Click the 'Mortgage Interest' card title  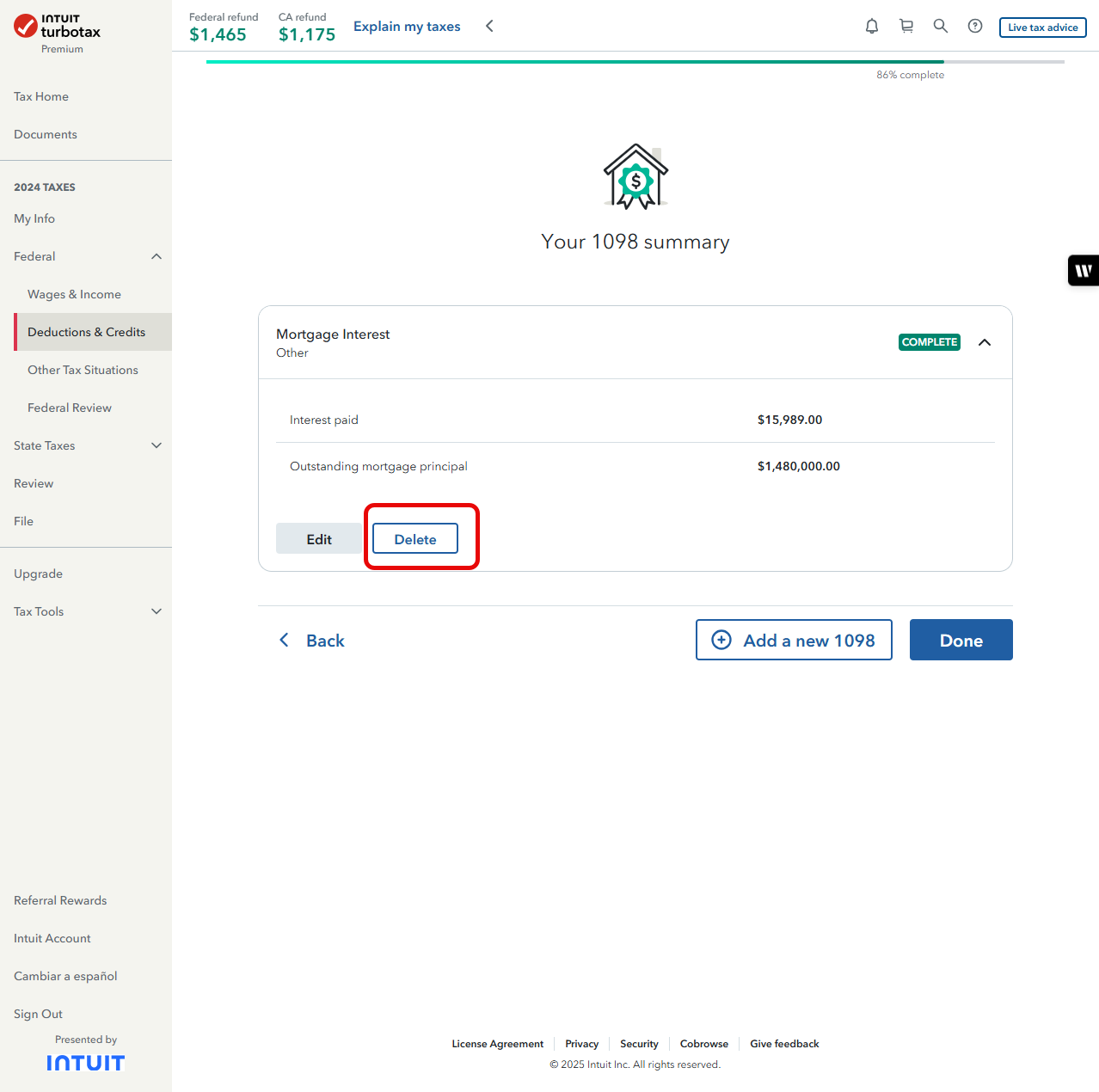333,334
